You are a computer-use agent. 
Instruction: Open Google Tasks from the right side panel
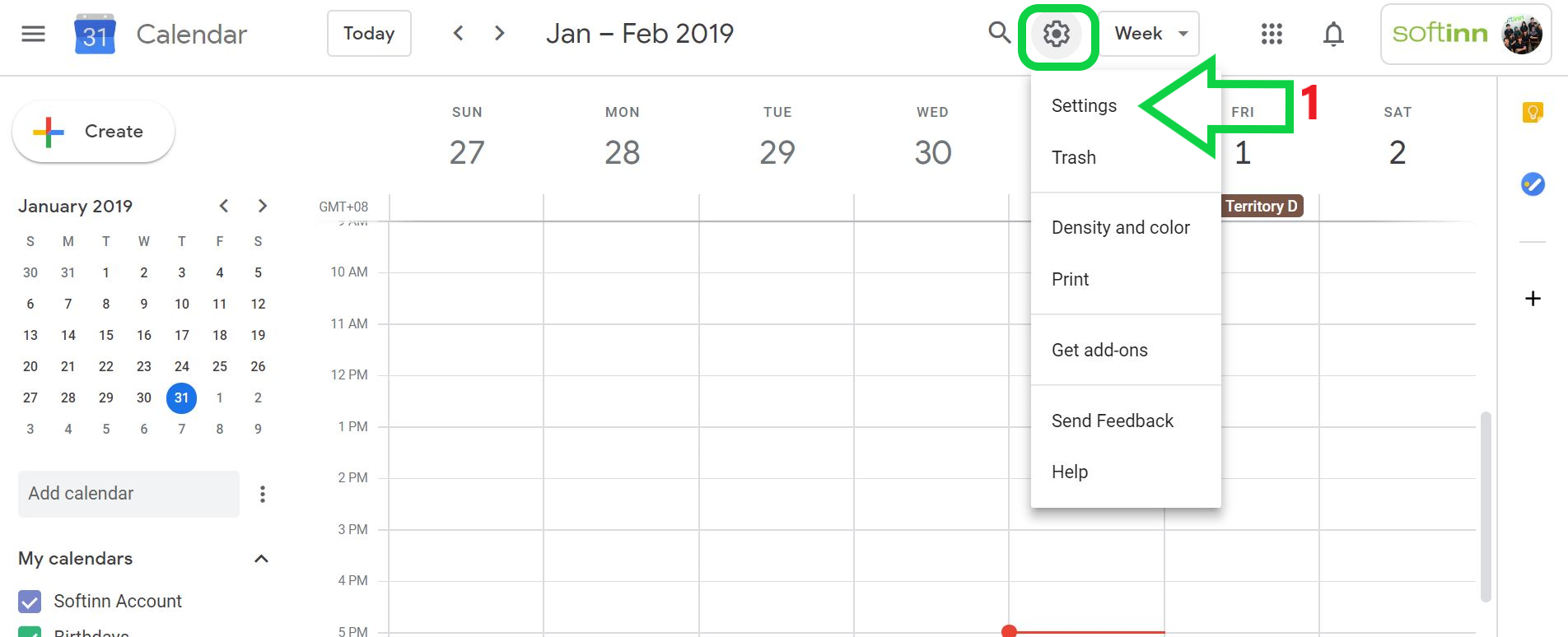coord(1532,184)
